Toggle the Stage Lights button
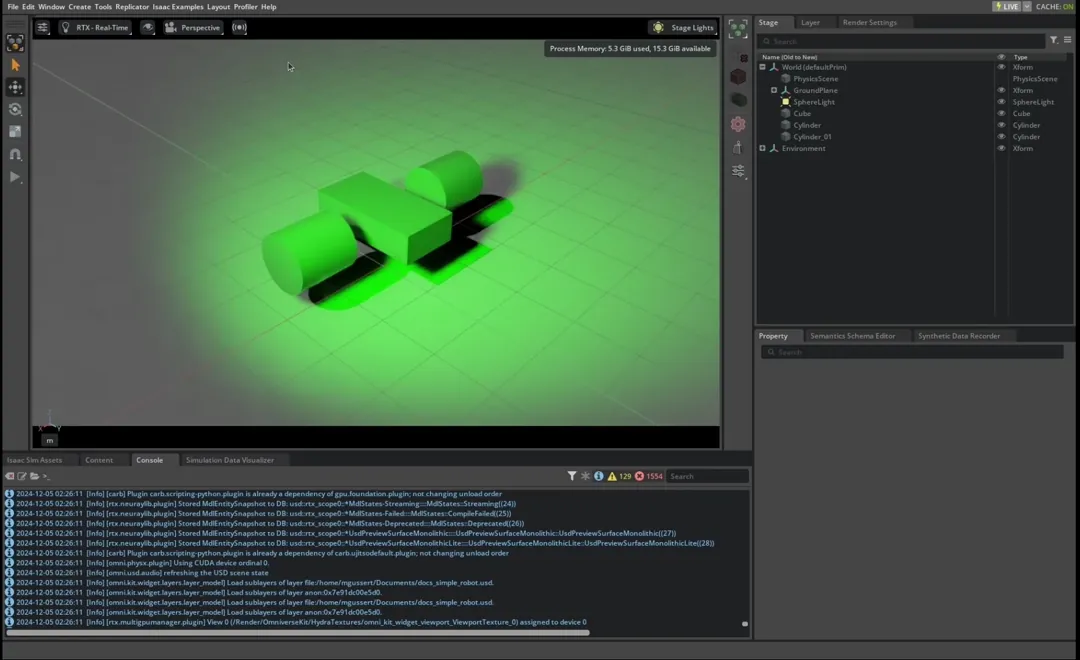Viewport: 1080px width, 660px height. pyautogui.click(x=682, y=27)
